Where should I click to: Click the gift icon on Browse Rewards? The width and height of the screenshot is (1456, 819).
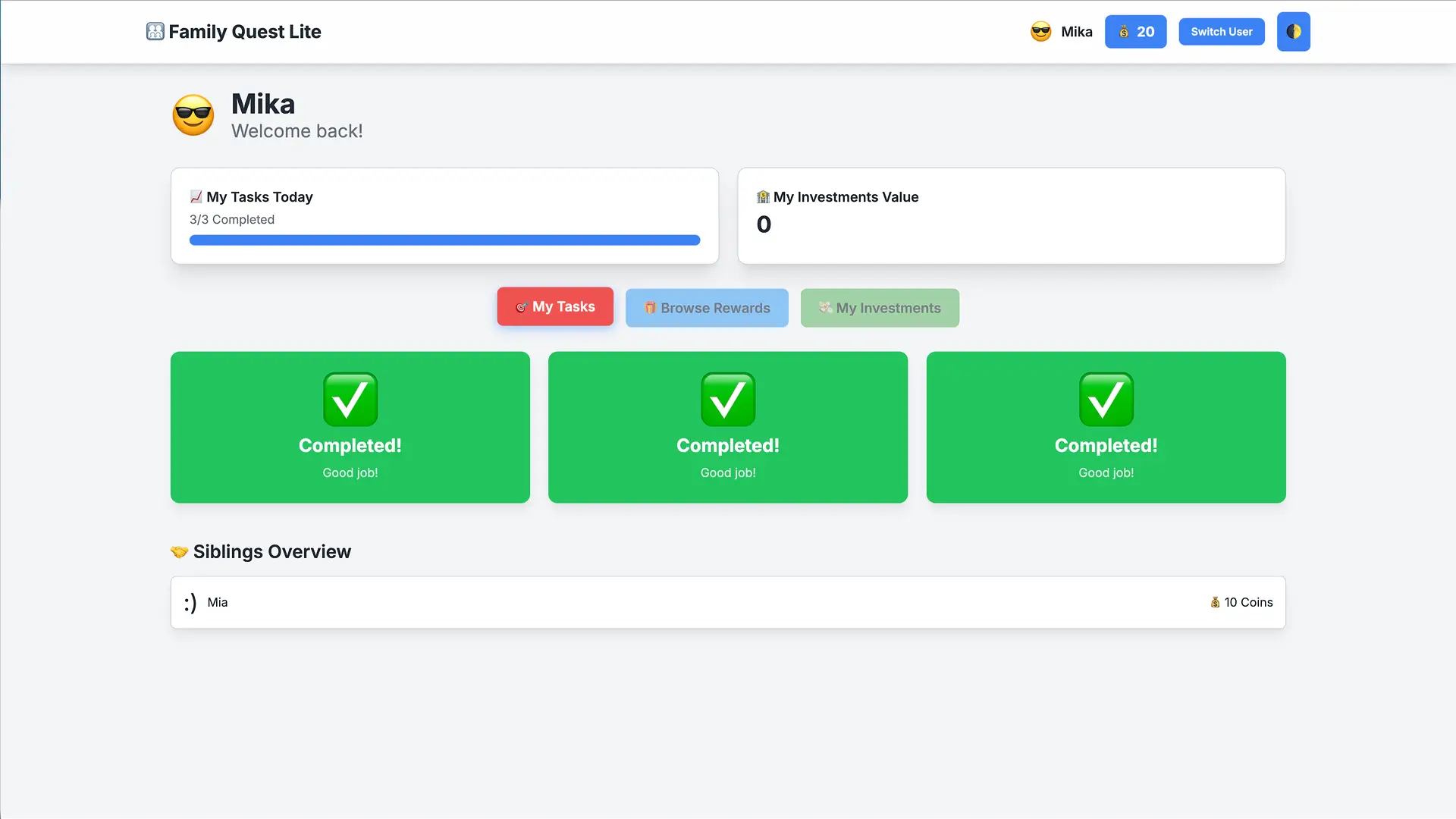[x=650, y=308]
